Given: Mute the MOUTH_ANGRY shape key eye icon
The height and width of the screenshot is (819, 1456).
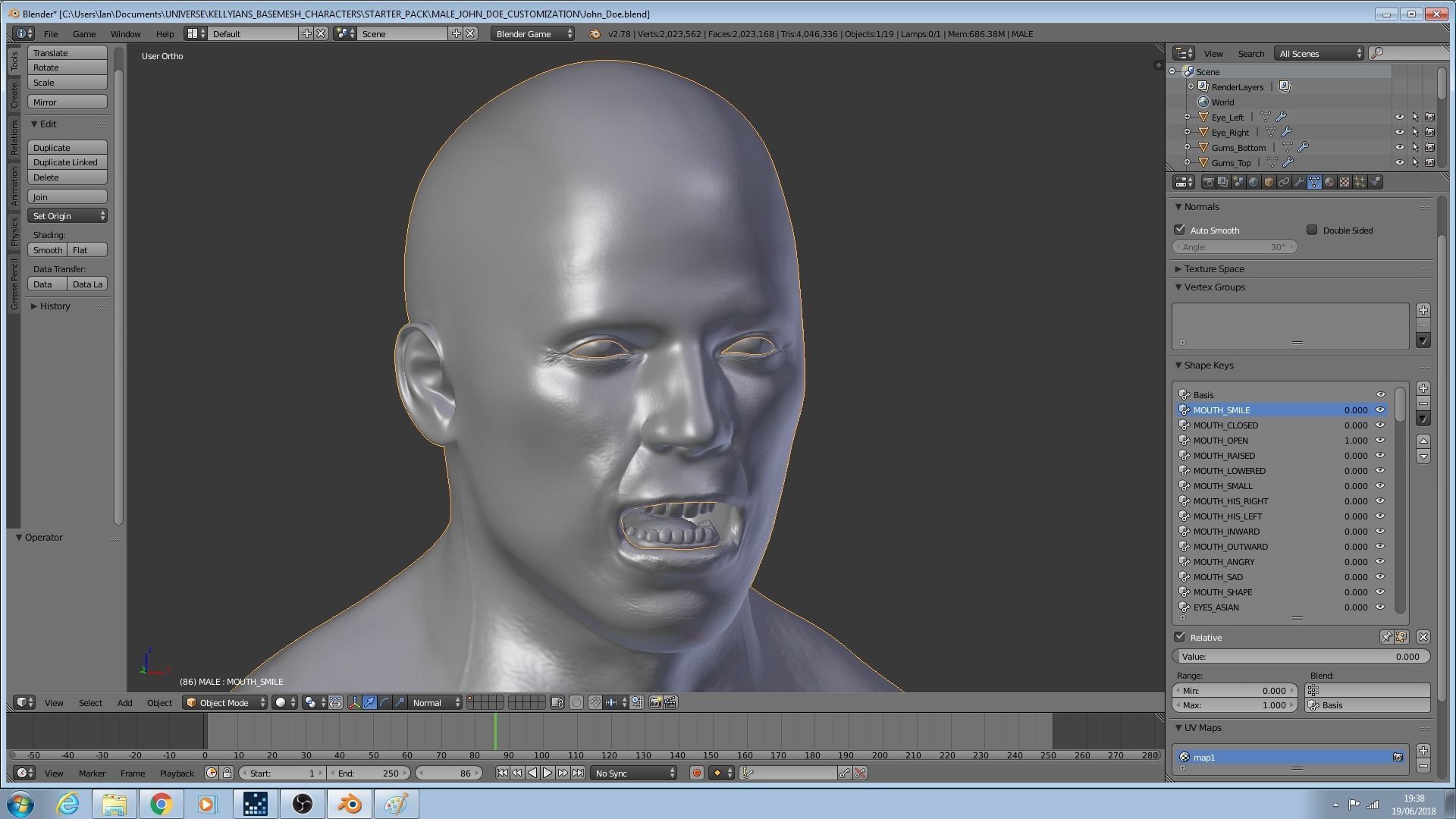Looking at the screenshot, I should pos(1380,561).
